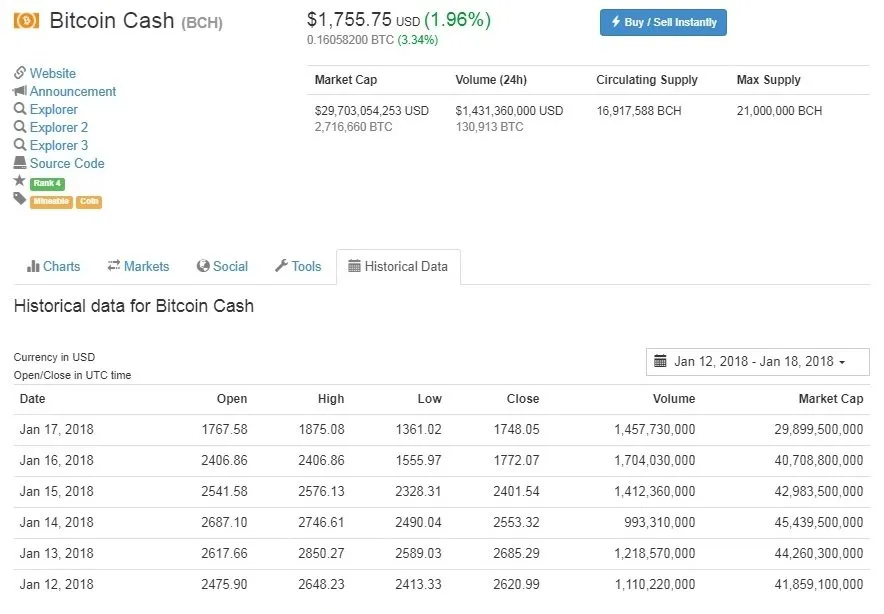Screen dimensions: 884x614
Task: Open the Explorer 3 link
Action: (59, 145)
